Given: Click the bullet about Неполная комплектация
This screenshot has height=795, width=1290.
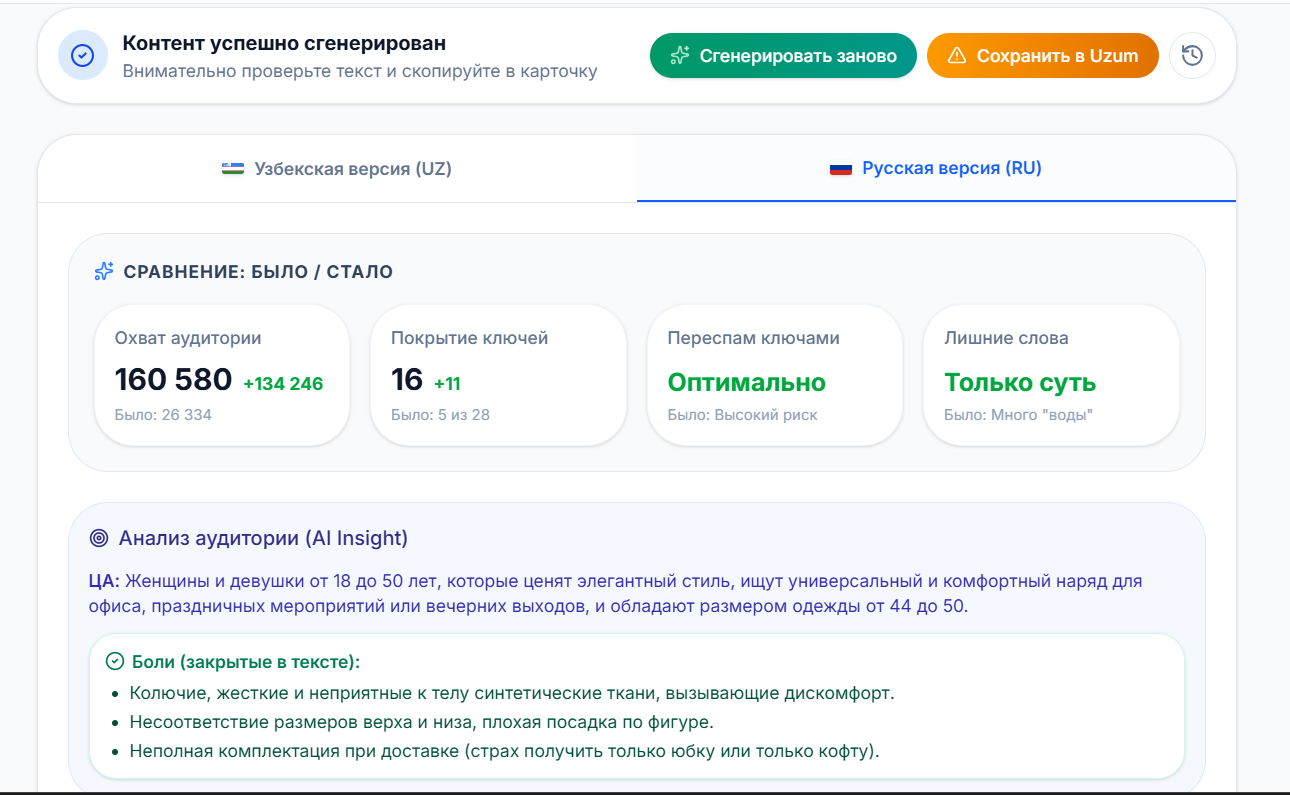Looking at the screenshot, I should 505,751.
